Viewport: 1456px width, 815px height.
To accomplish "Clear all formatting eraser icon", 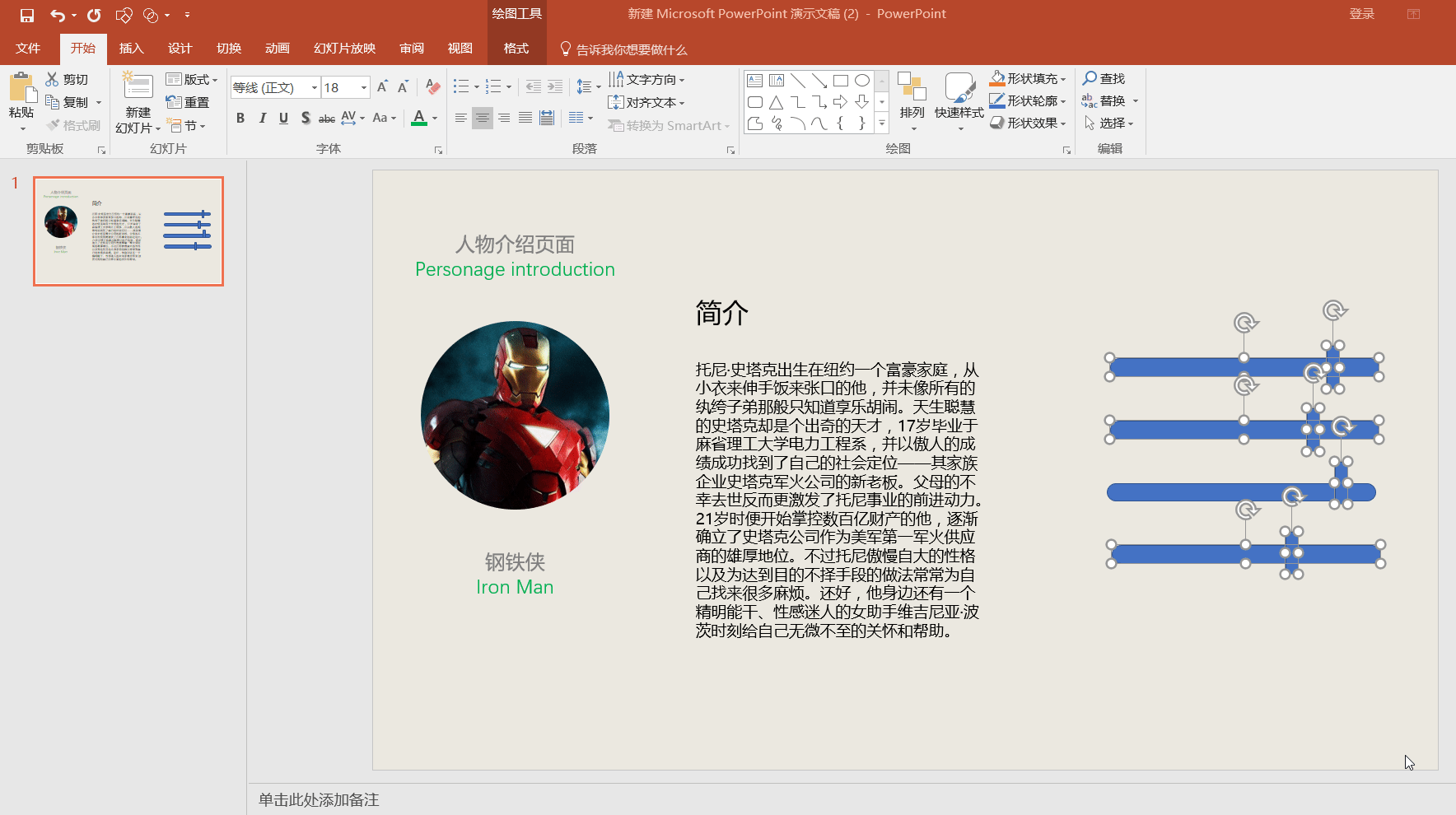I will tap(432, 87).
